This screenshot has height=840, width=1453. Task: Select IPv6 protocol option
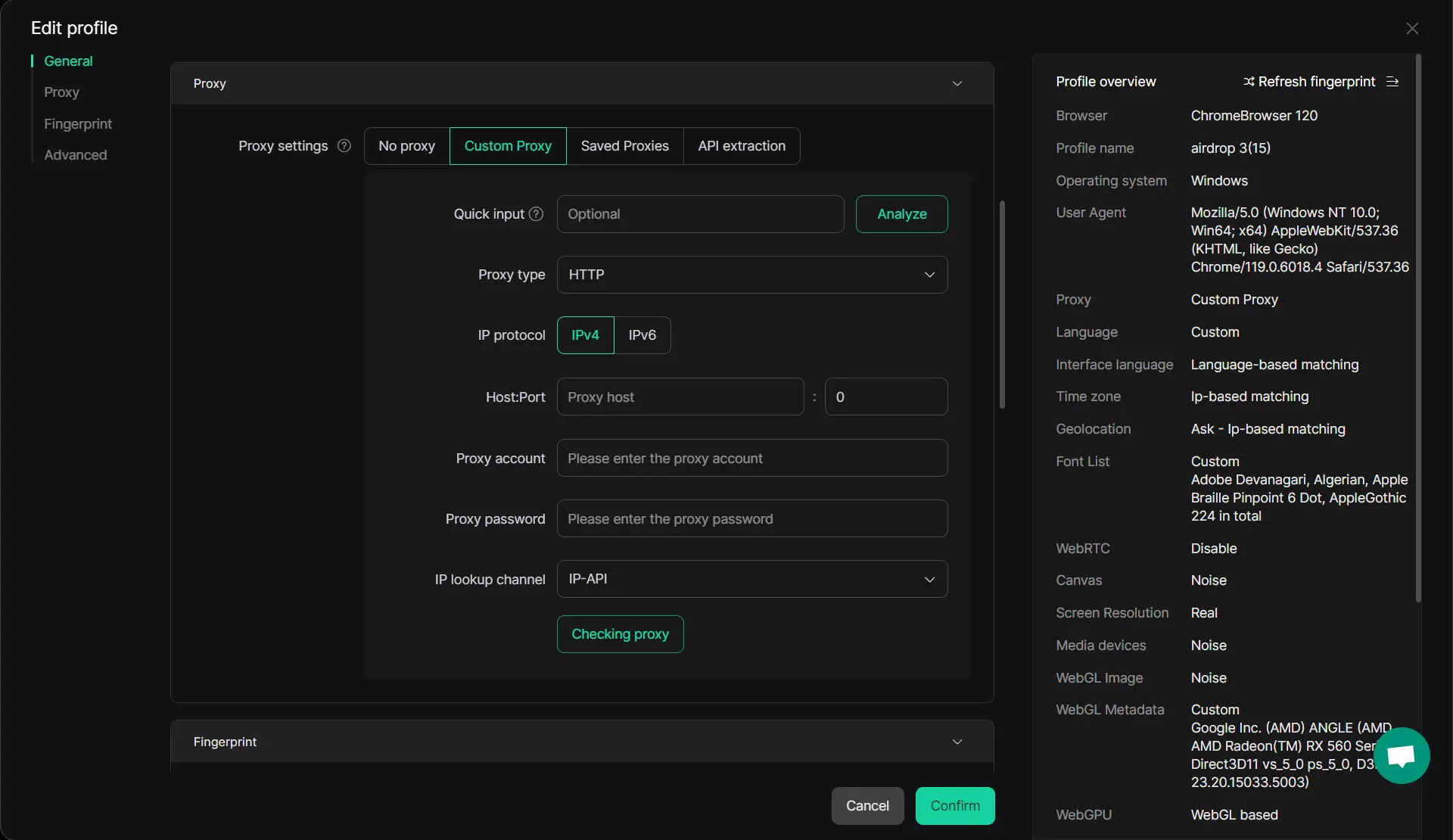click(642, 335)
